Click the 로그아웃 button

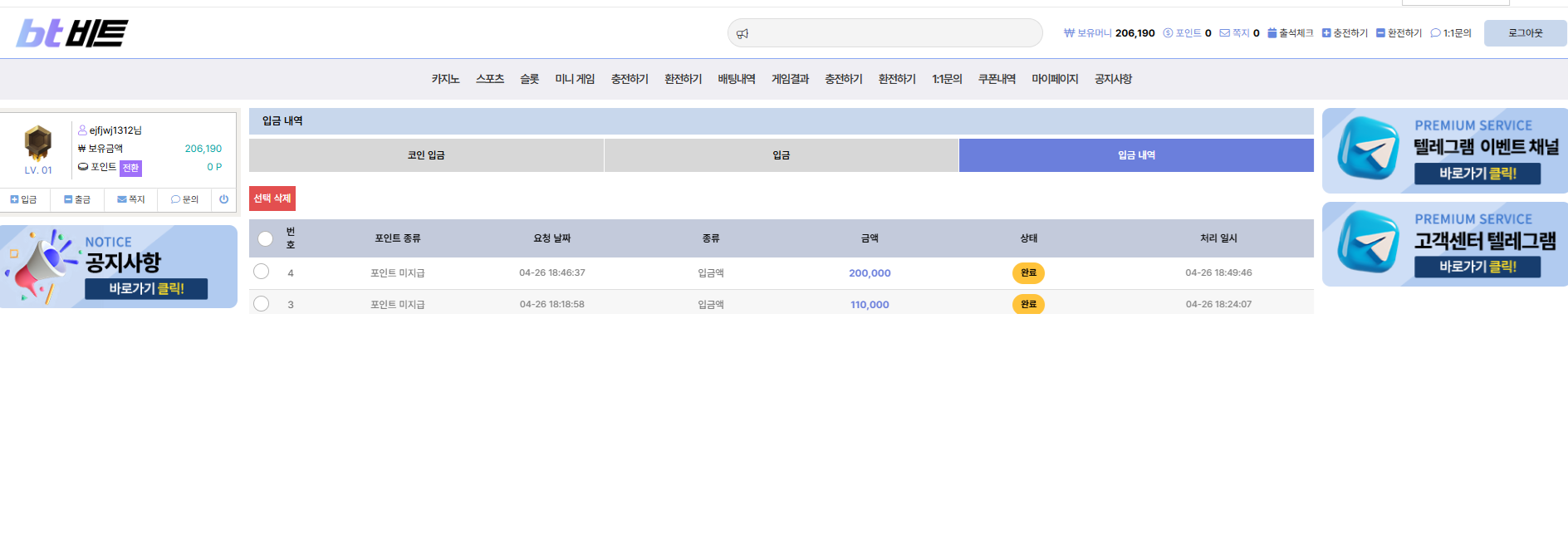click(x=1525, y=33)
